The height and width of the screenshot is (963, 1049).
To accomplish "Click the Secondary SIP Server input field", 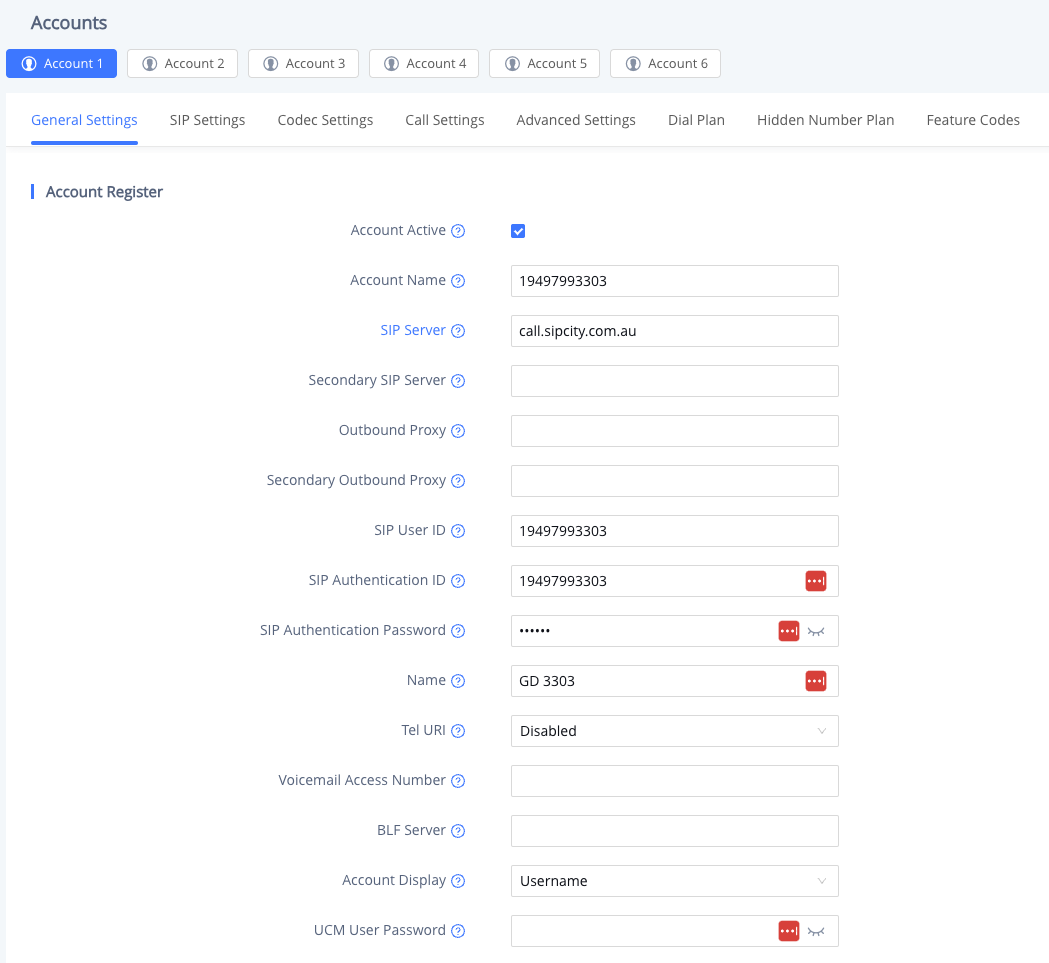I will [x=674, y=381].
